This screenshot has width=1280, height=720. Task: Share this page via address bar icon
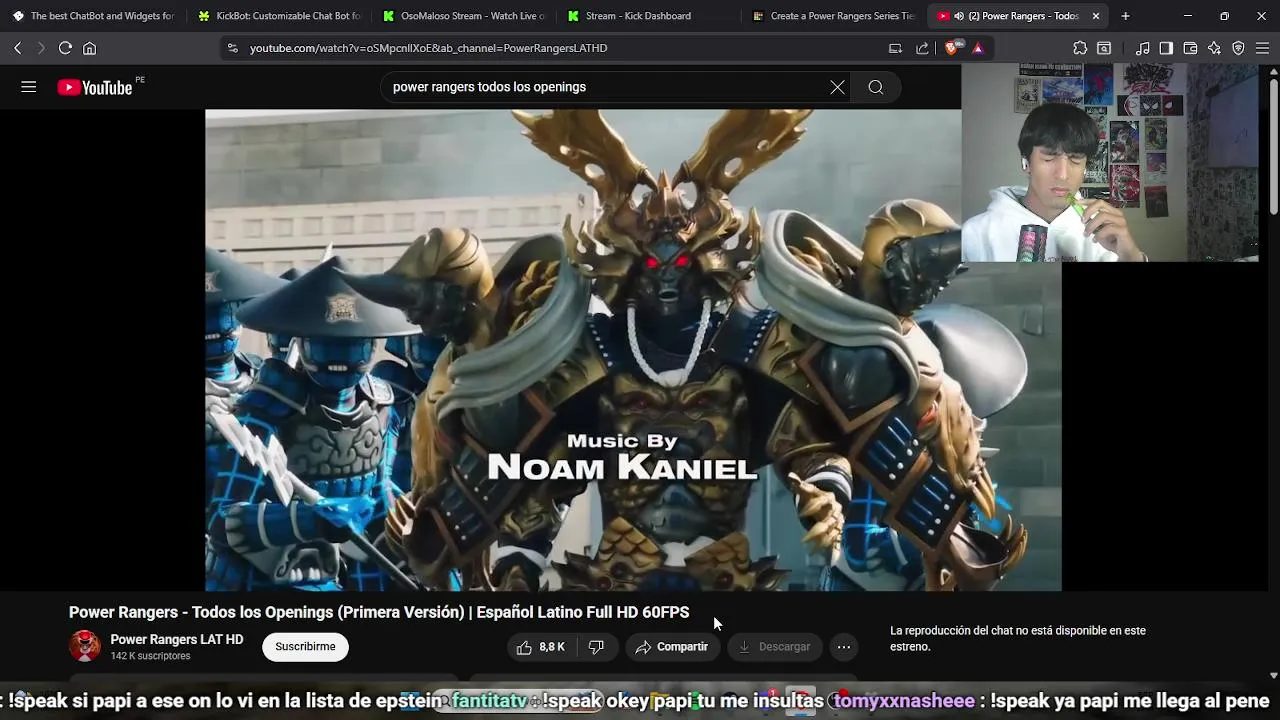point(922,48)
